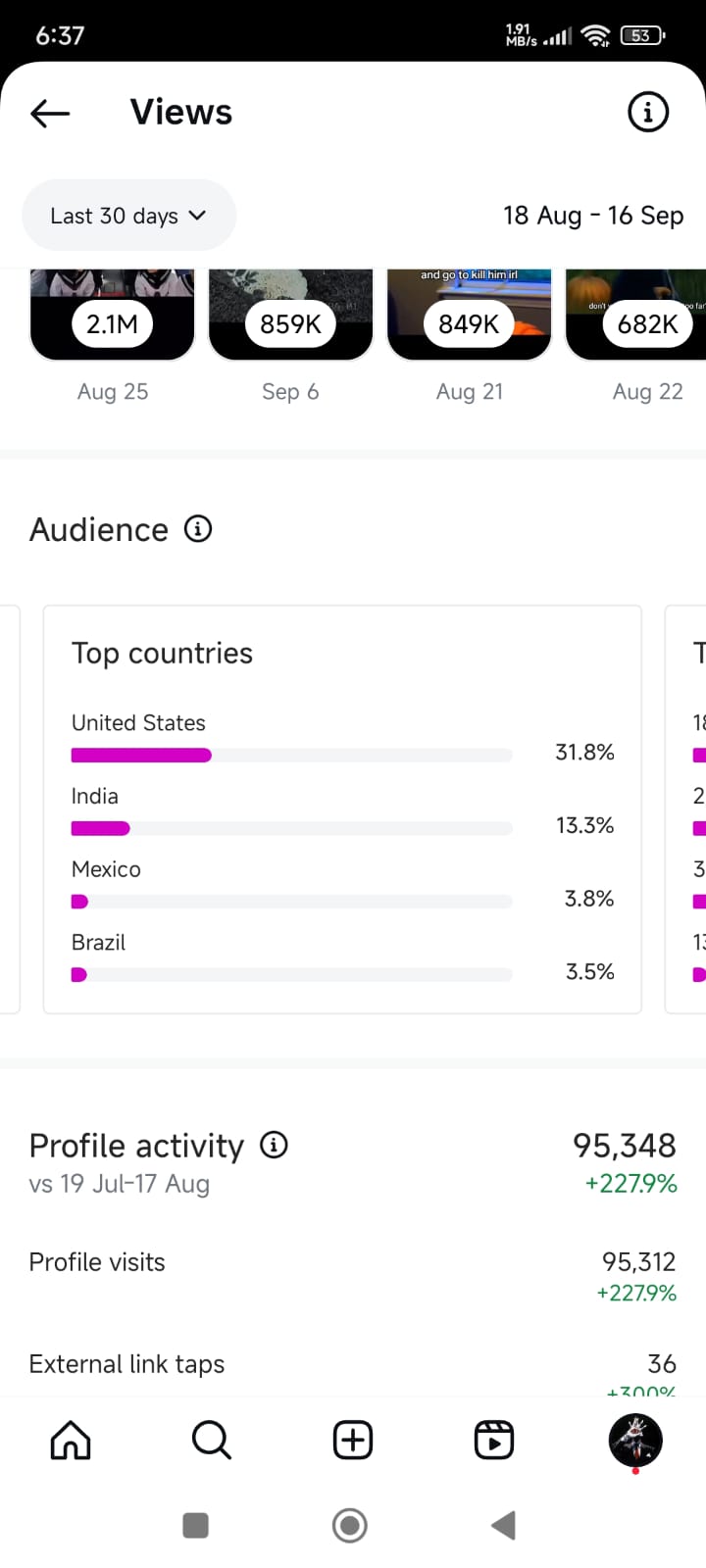The width and height of the screenshot is (706, 1568).
Task: Open the profile avatar tab
Action: tap(635, 1440)
